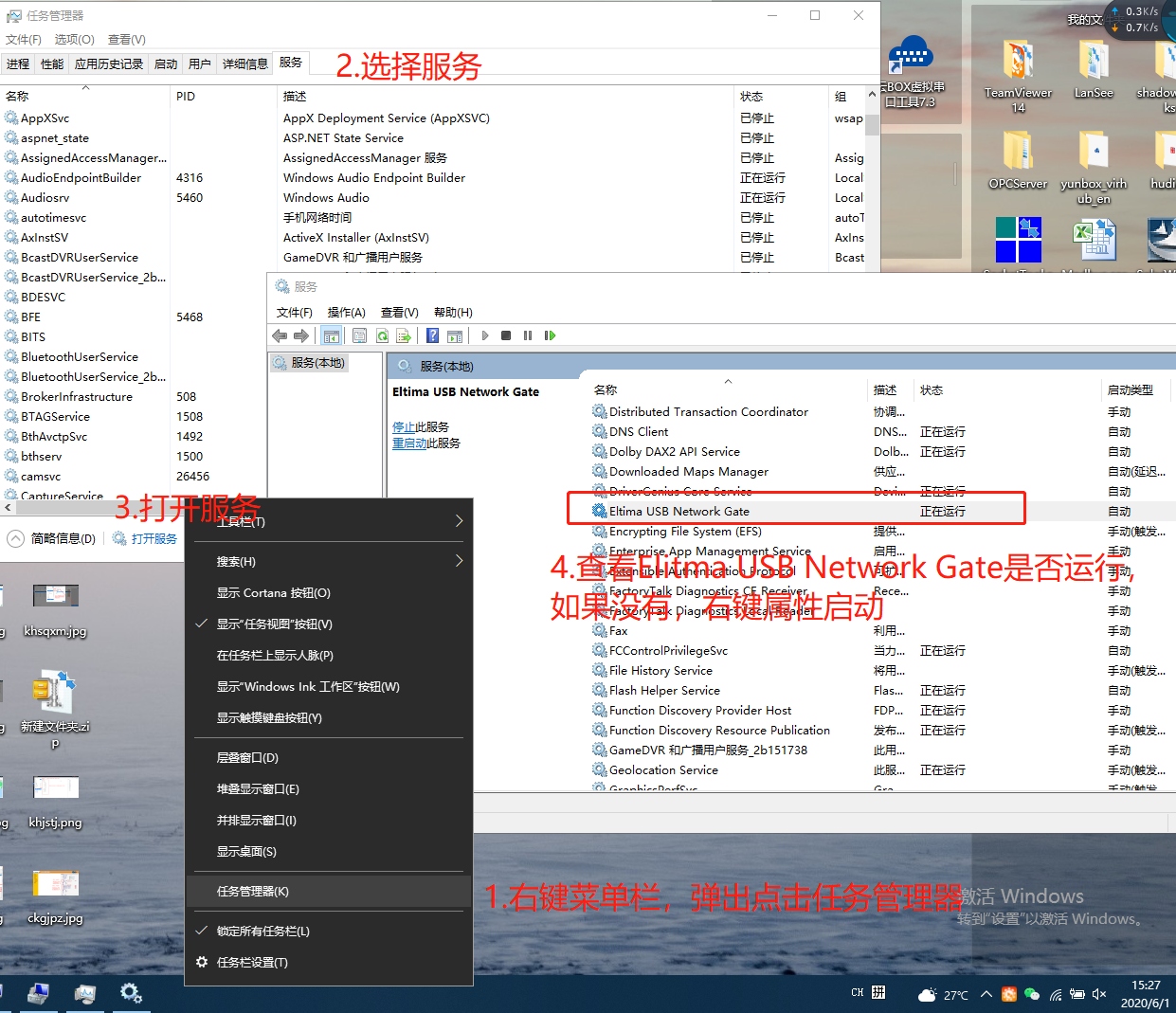The height and width of the screenshot is (1013, 1176).
Task: Click the battery power icon in system tray
Action: click(1077, 994)
